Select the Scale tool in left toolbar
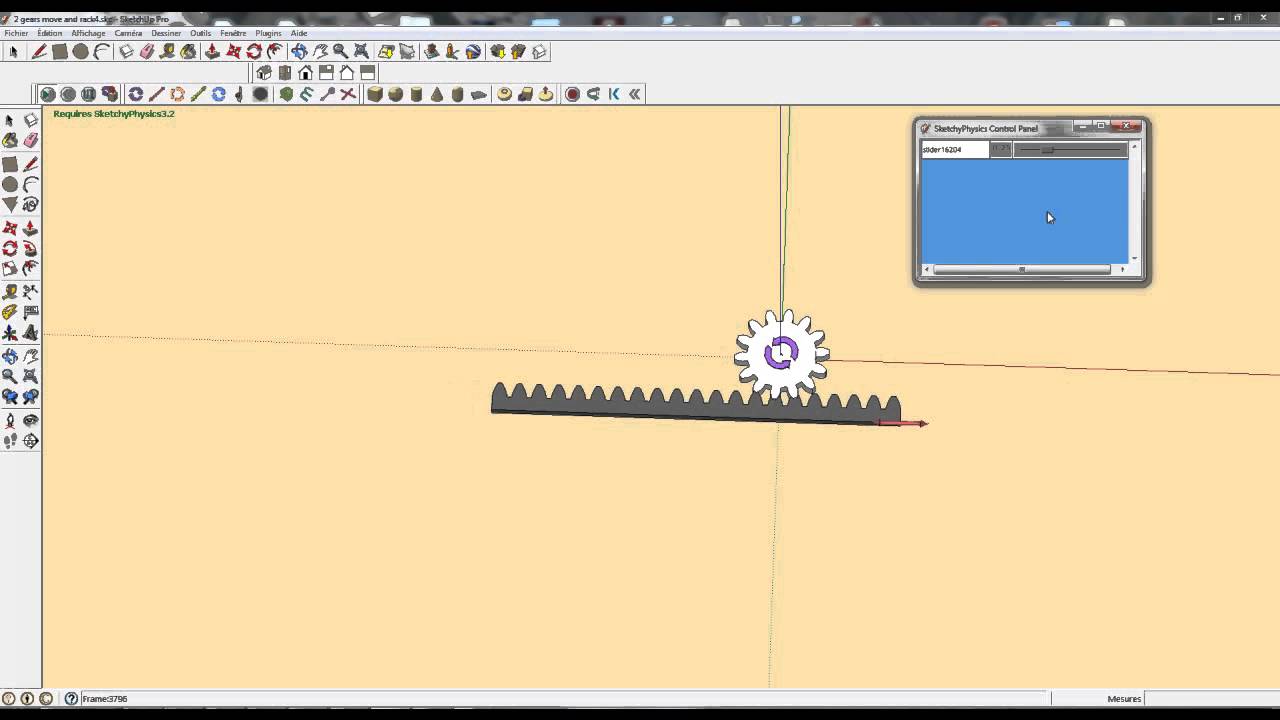This screenshot has width=1280, height=720. [x=10, y=268]
